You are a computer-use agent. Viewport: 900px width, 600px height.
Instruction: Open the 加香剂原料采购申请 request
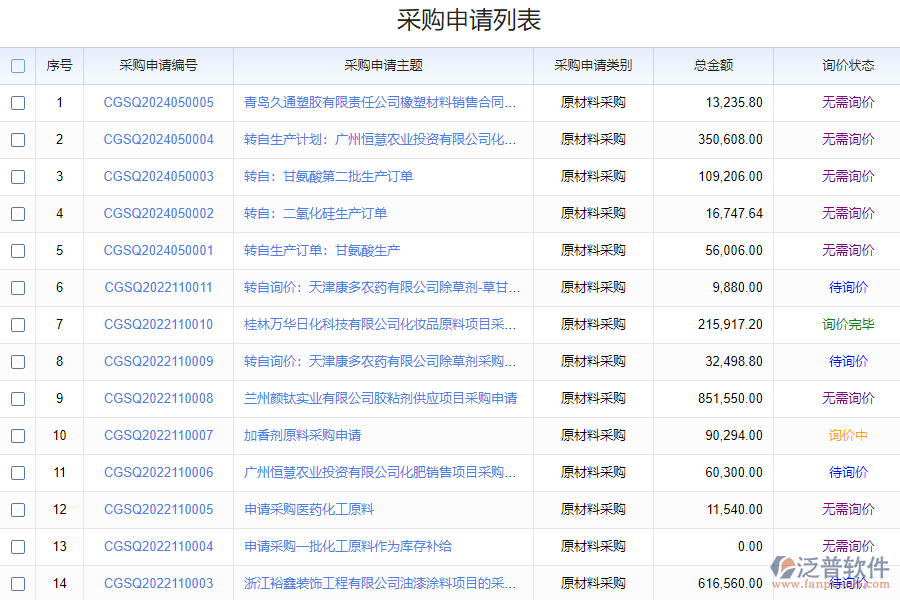[302, 435]
